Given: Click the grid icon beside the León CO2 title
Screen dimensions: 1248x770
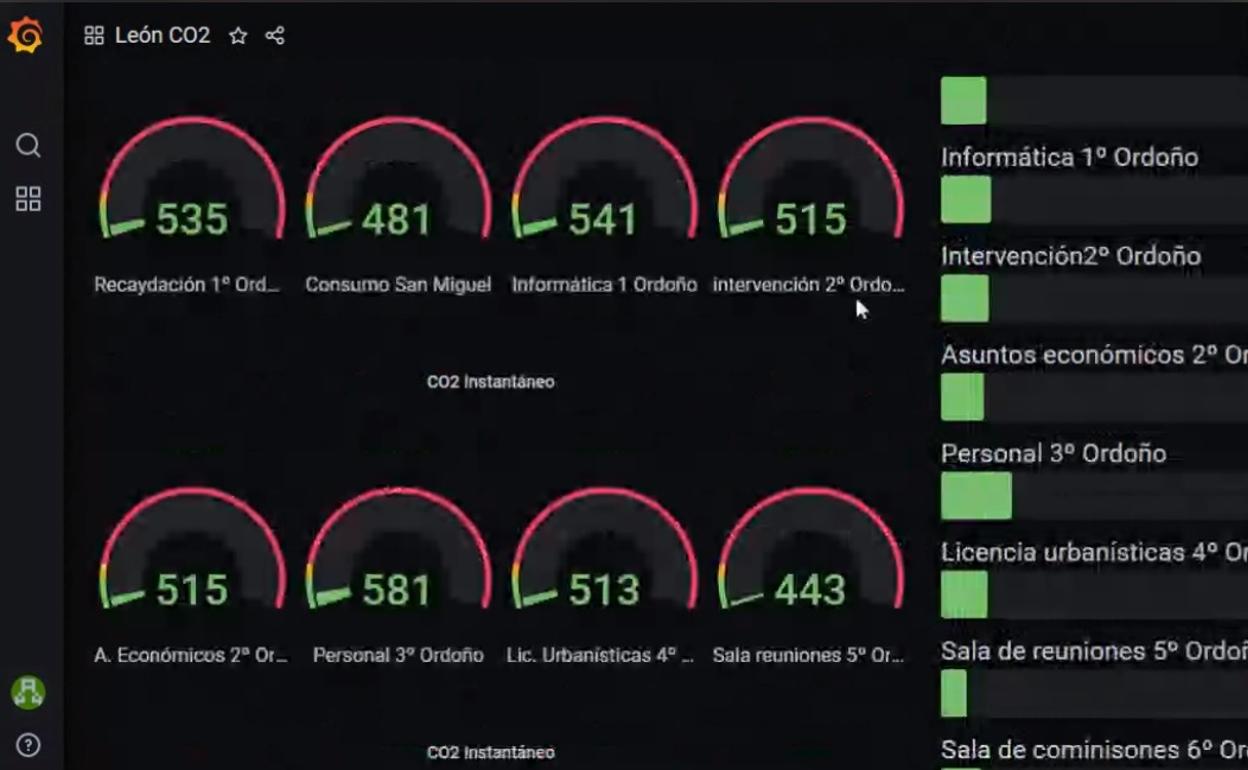Looking at the screenshot, I should (x=94, y=36).
